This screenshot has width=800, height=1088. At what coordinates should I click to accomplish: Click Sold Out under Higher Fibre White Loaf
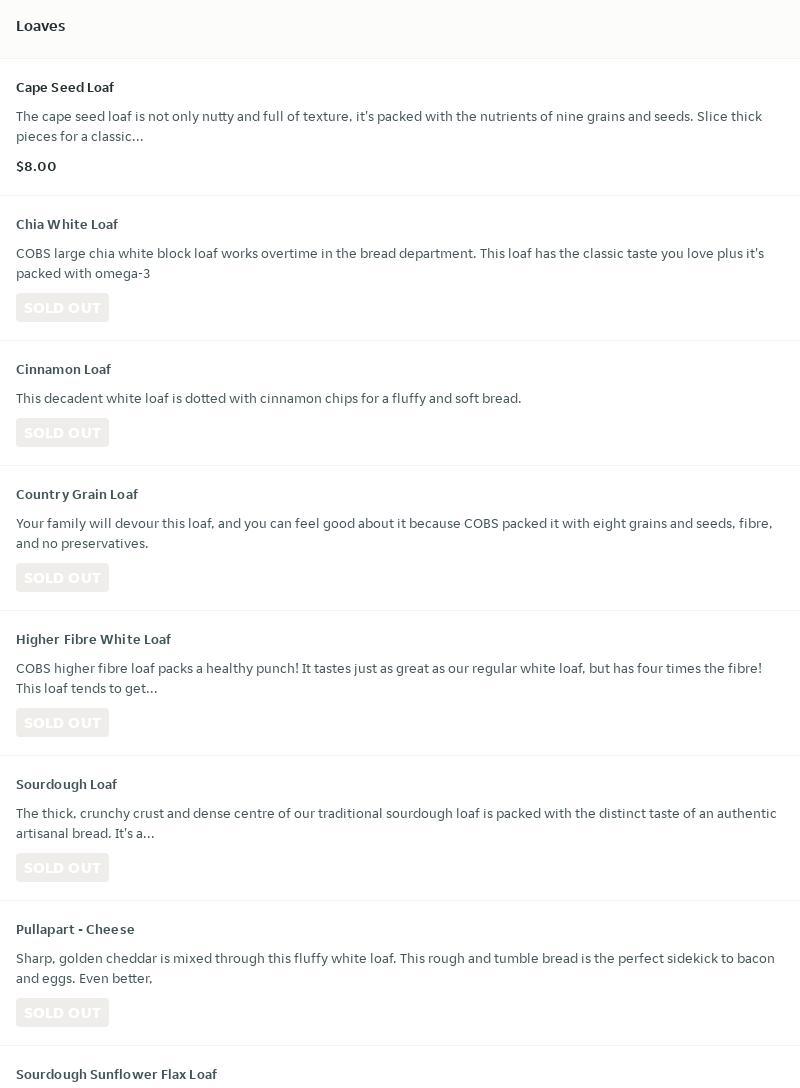[62, 723]
